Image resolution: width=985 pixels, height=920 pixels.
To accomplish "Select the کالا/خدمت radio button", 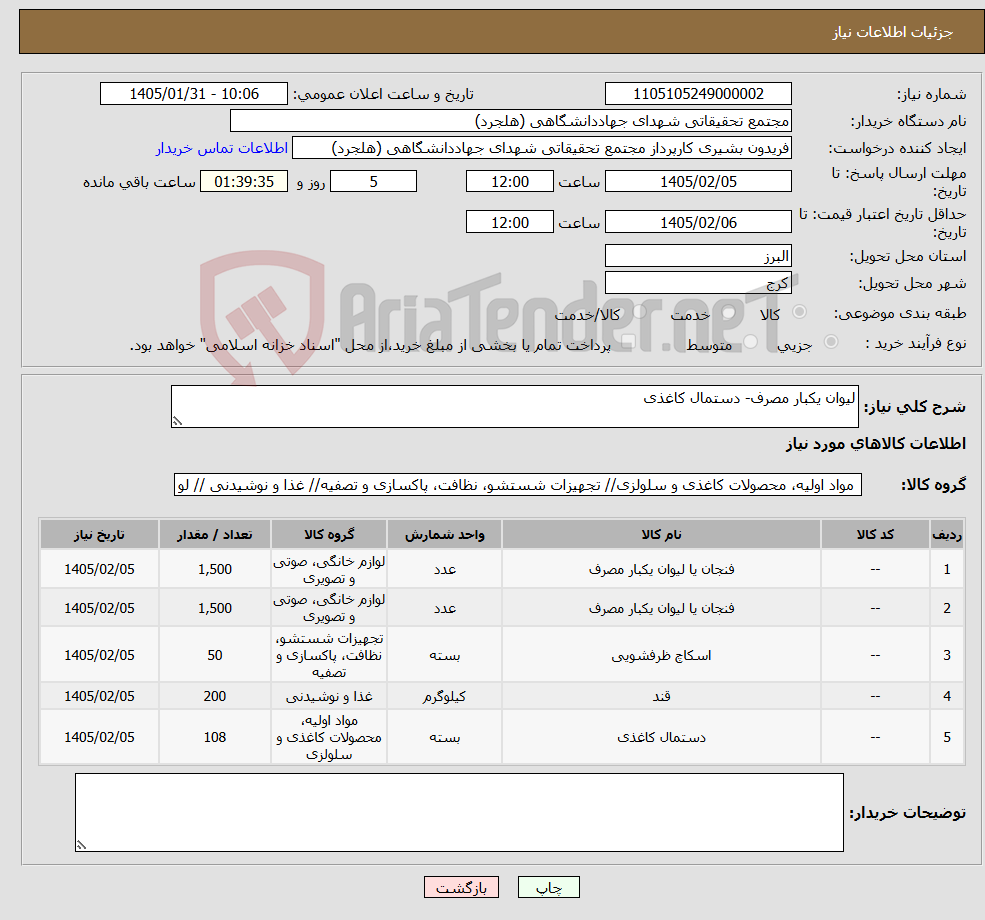I will [x=639, y=311].
